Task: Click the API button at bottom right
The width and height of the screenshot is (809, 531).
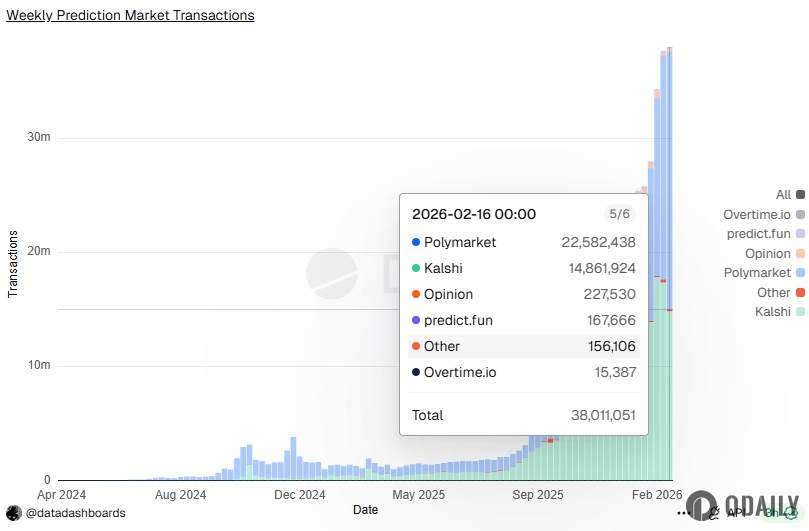Action: click(735, 513)
